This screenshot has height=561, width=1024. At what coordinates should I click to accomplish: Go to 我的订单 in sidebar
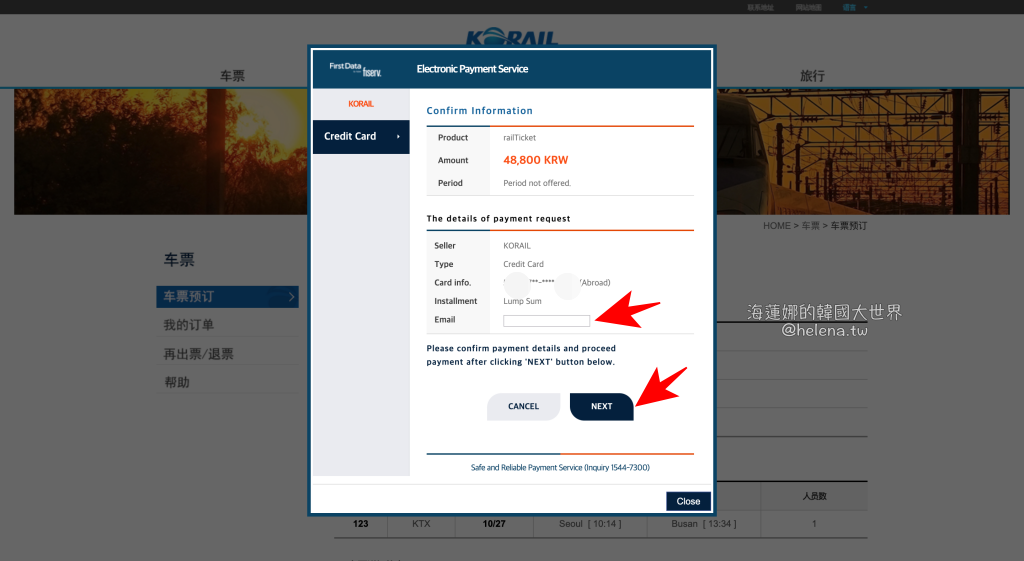point(189,325)
